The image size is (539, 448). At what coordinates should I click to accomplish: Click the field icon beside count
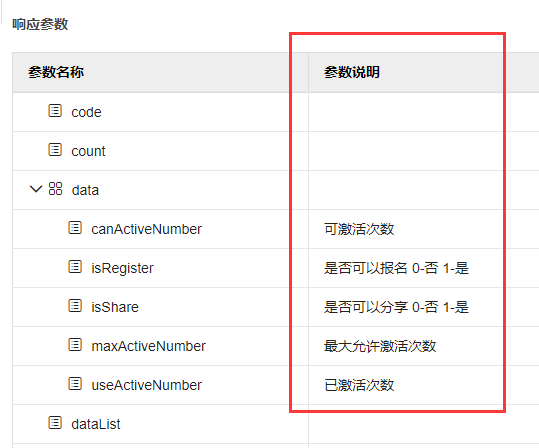55,150
